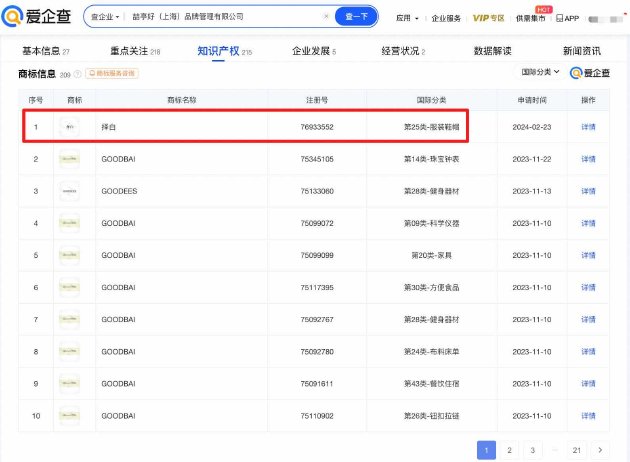Open thumbnail of GOODBAI 75091611
The width and height of the screenshot is (630, 462).
pyautogui.click(x=70, y=384)
